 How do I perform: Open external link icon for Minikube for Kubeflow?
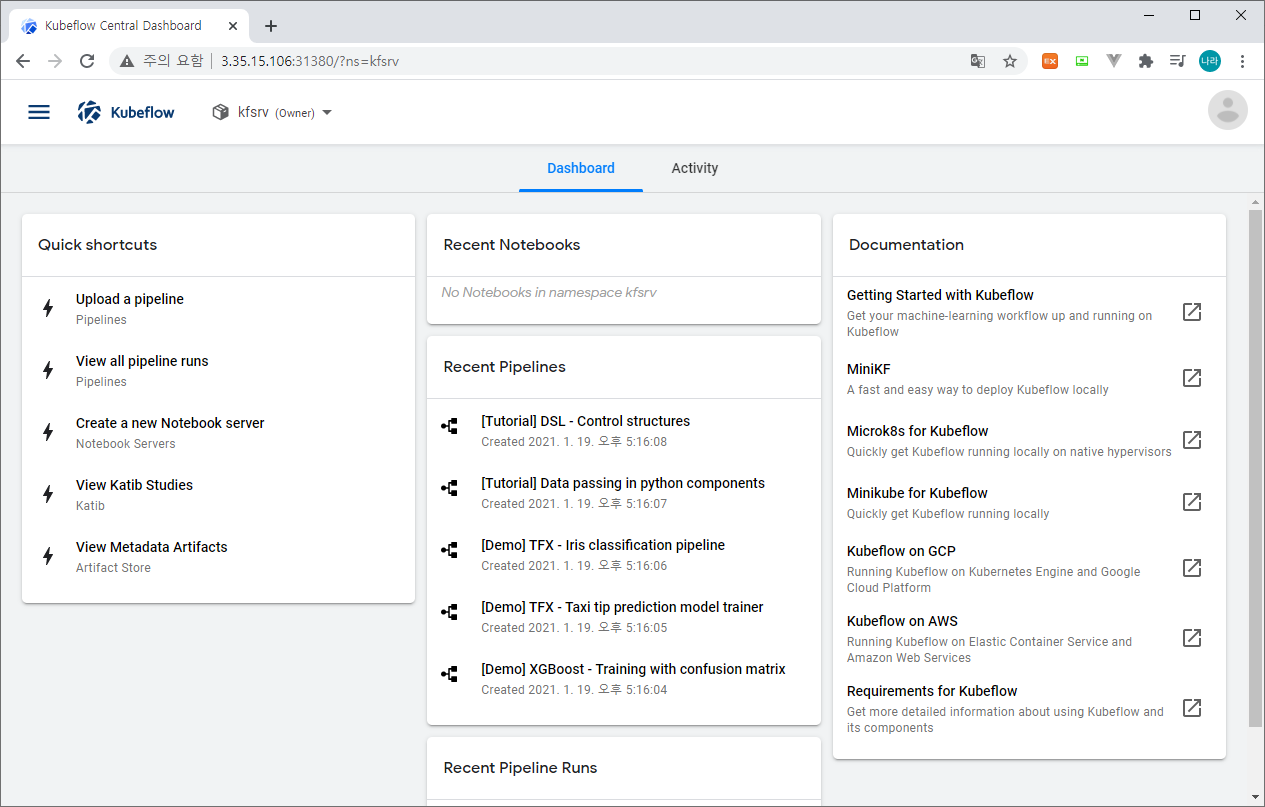coord(1192,502)
